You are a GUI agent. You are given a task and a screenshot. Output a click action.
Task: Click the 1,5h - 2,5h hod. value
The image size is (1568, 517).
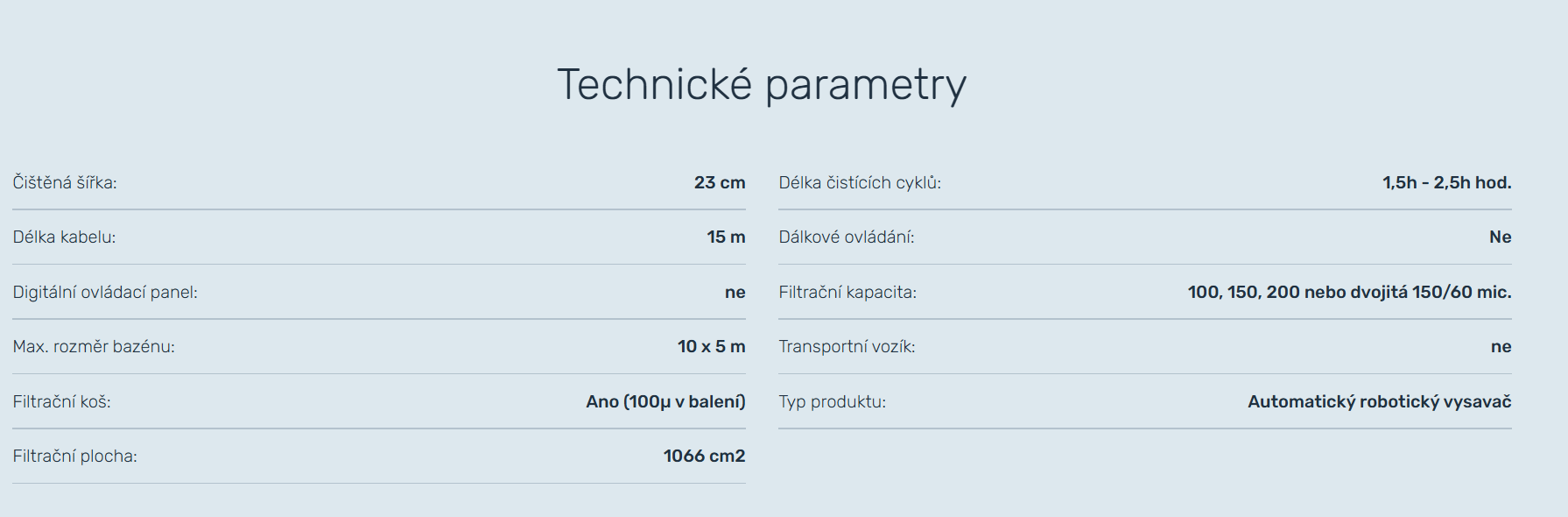click(1446, 182)
